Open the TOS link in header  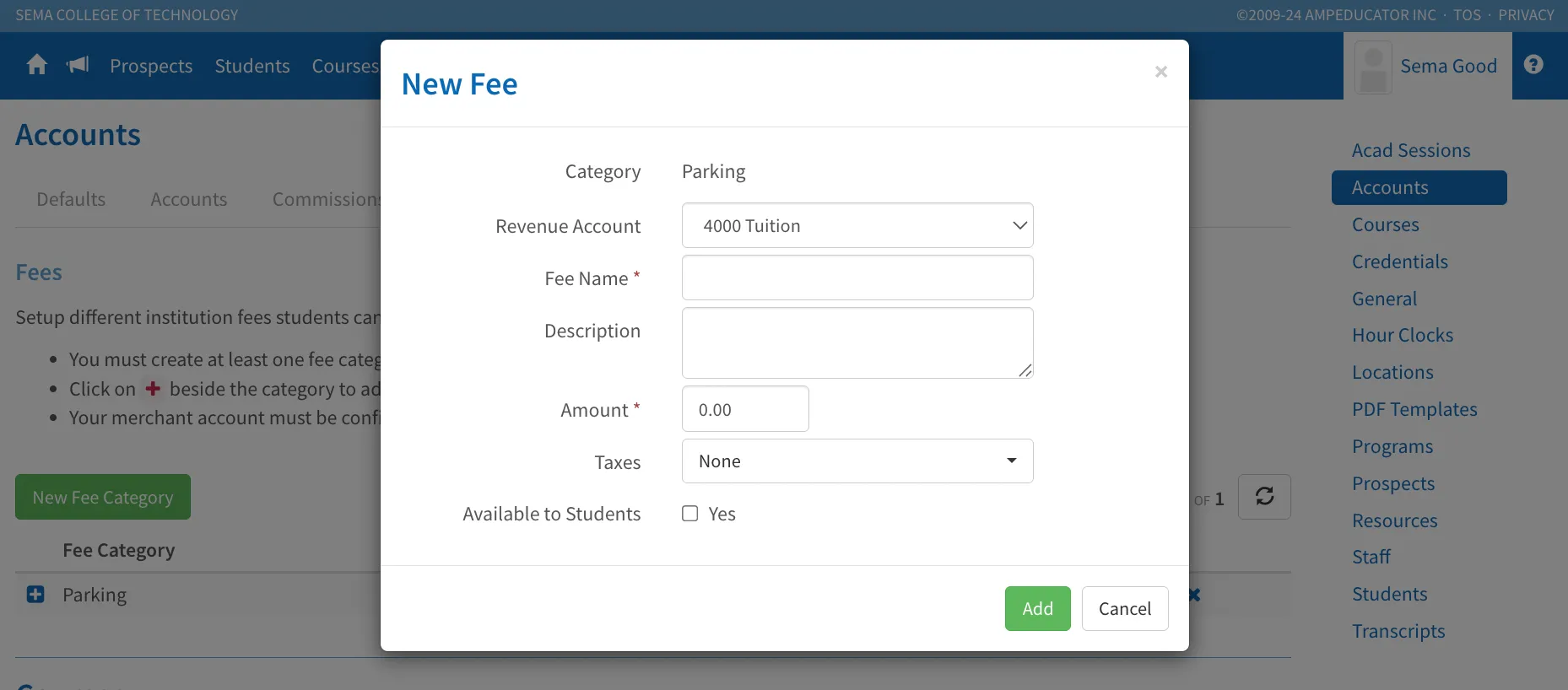pos(1467,15)
